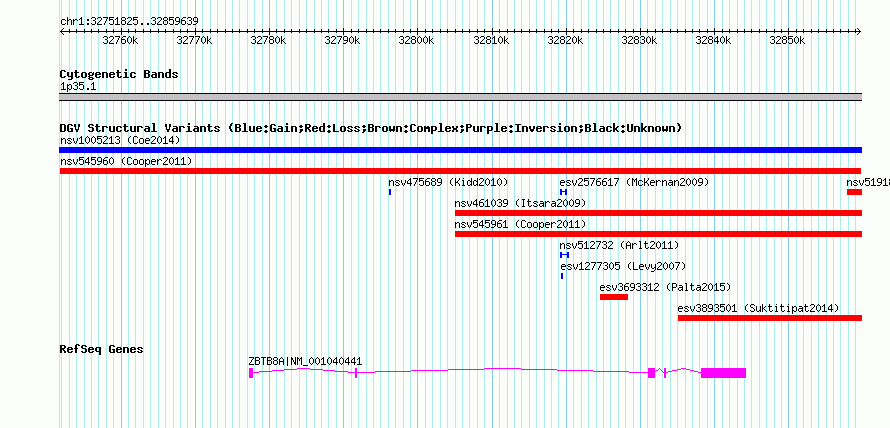Click the nsv545961 (Cooper2011) label

[x=520, y=224]
